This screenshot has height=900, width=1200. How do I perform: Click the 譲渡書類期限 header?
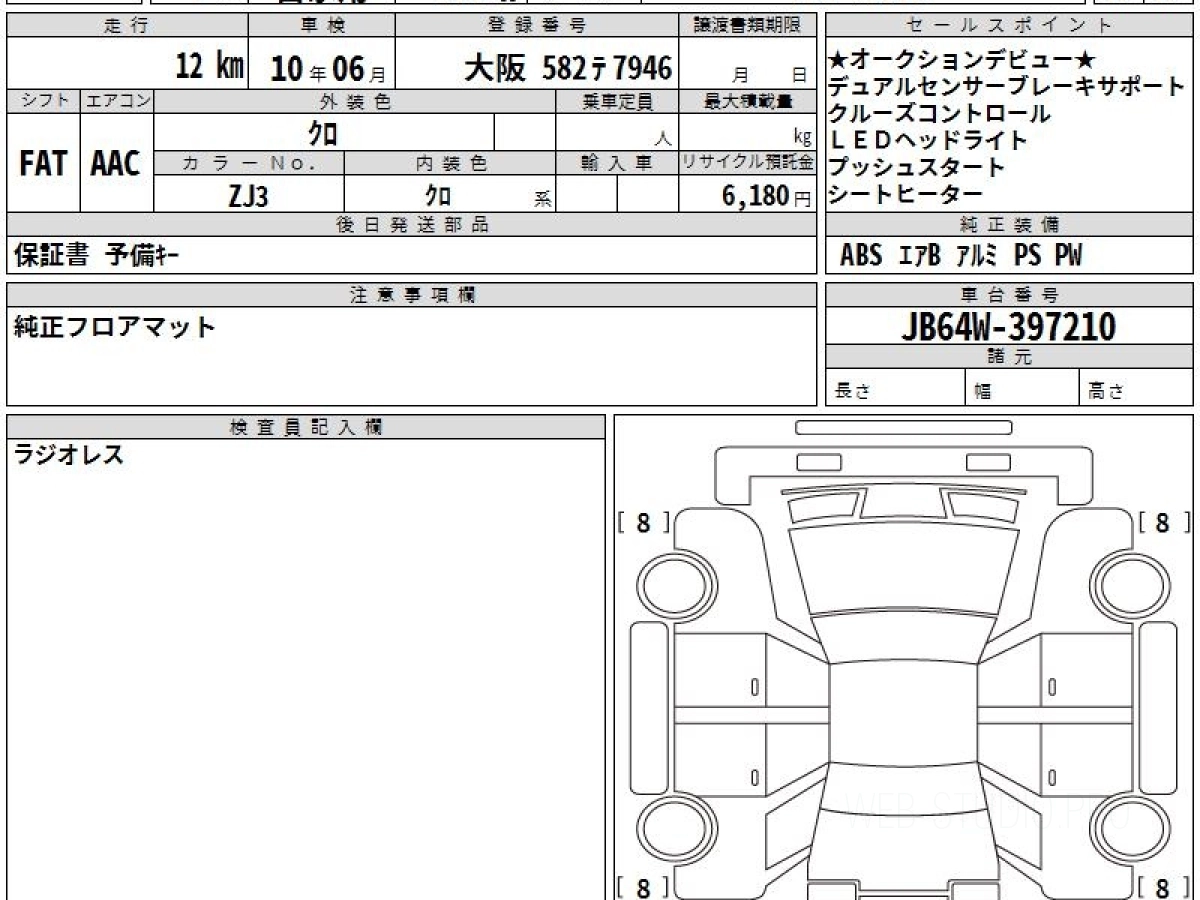pos(749,26)
